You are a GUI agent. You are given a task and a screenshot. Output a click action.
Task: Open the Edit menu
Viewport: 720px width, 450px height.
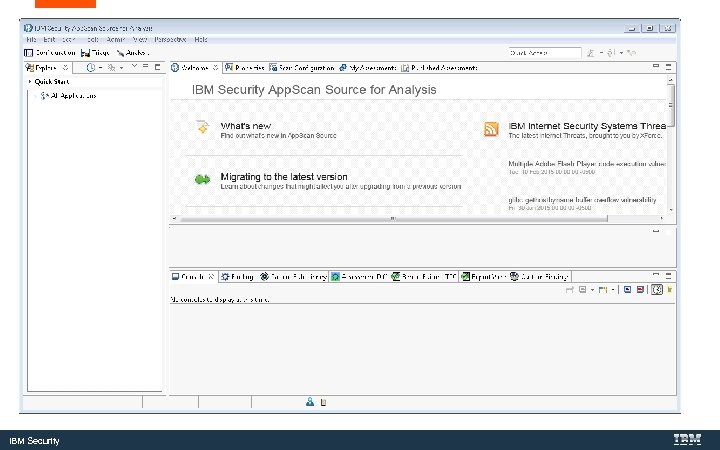tap(49, 39)
